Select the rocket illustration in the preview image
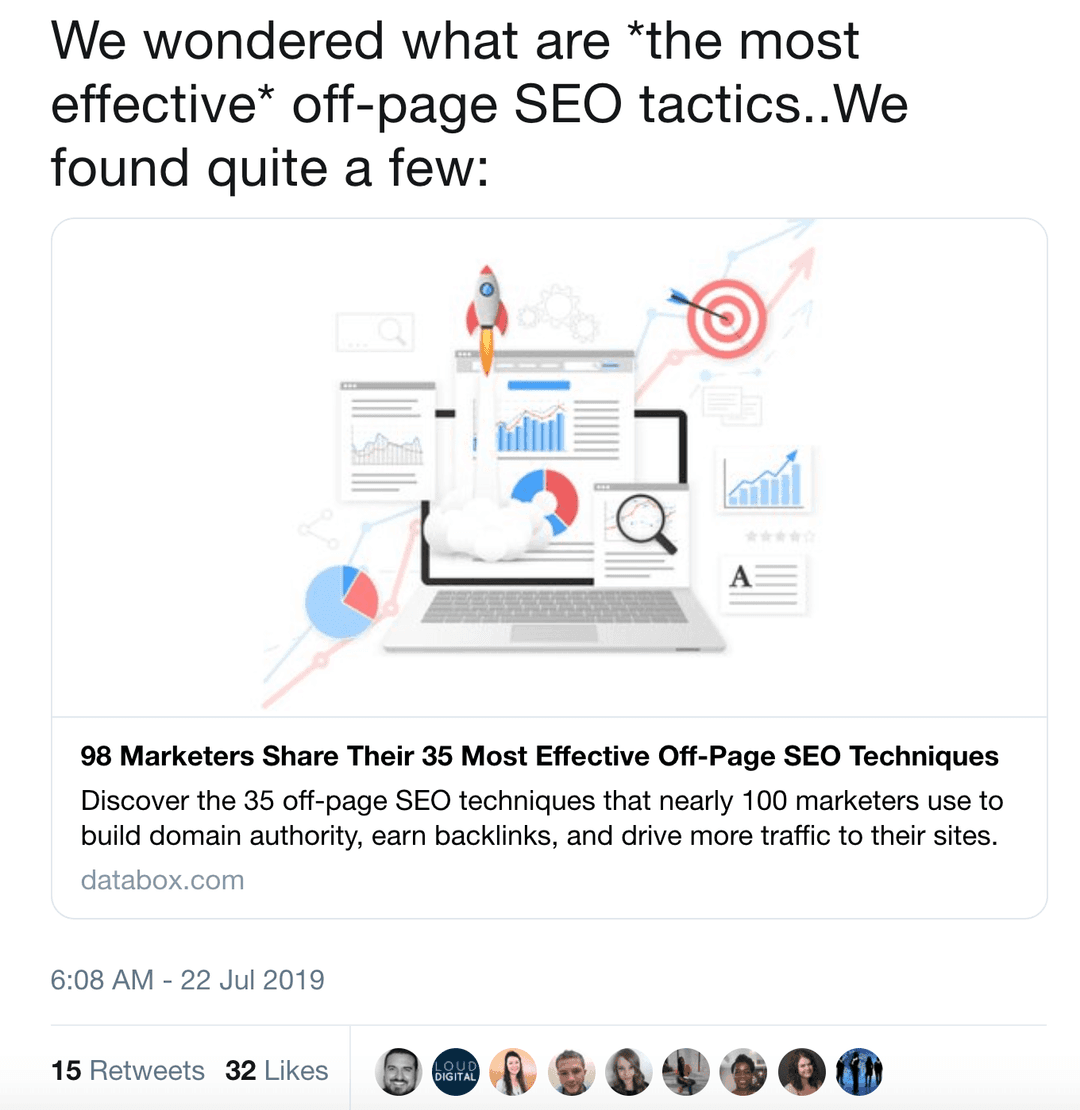Viewport: 1080px width, 1110px height. 485,300
